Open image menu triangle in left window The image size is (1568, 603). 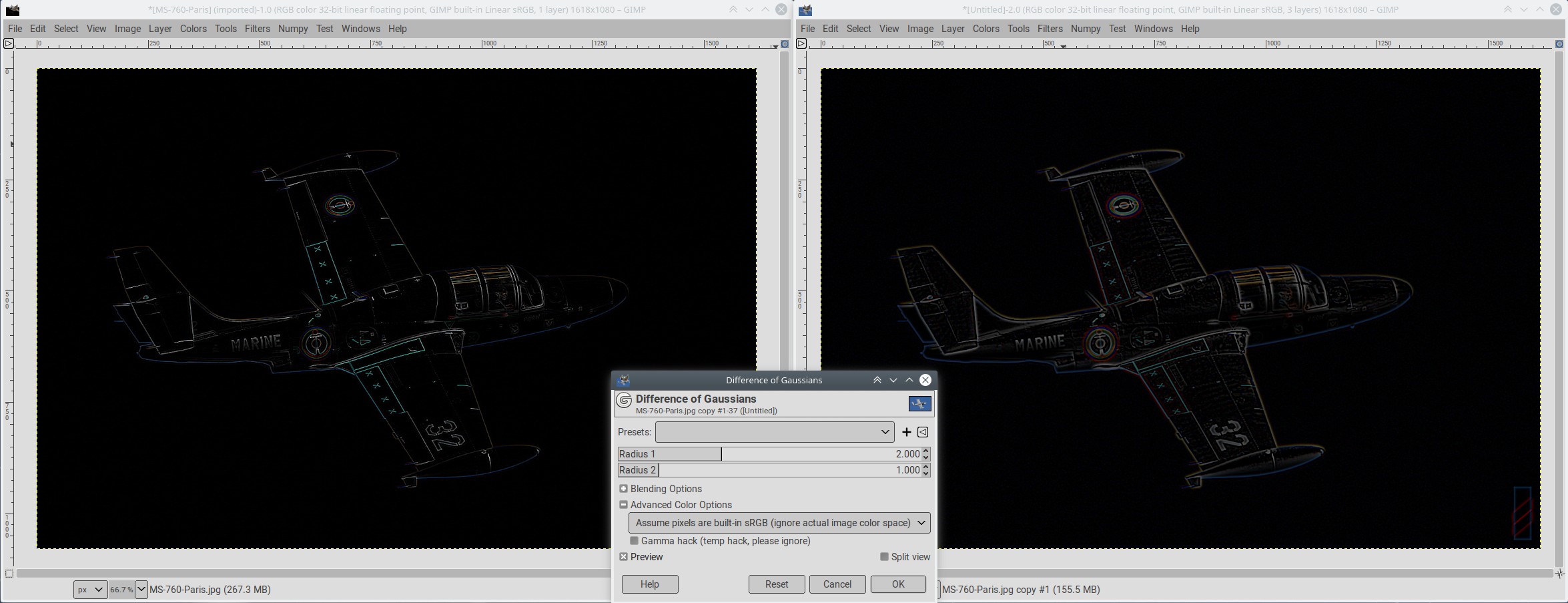coord(9,44)
